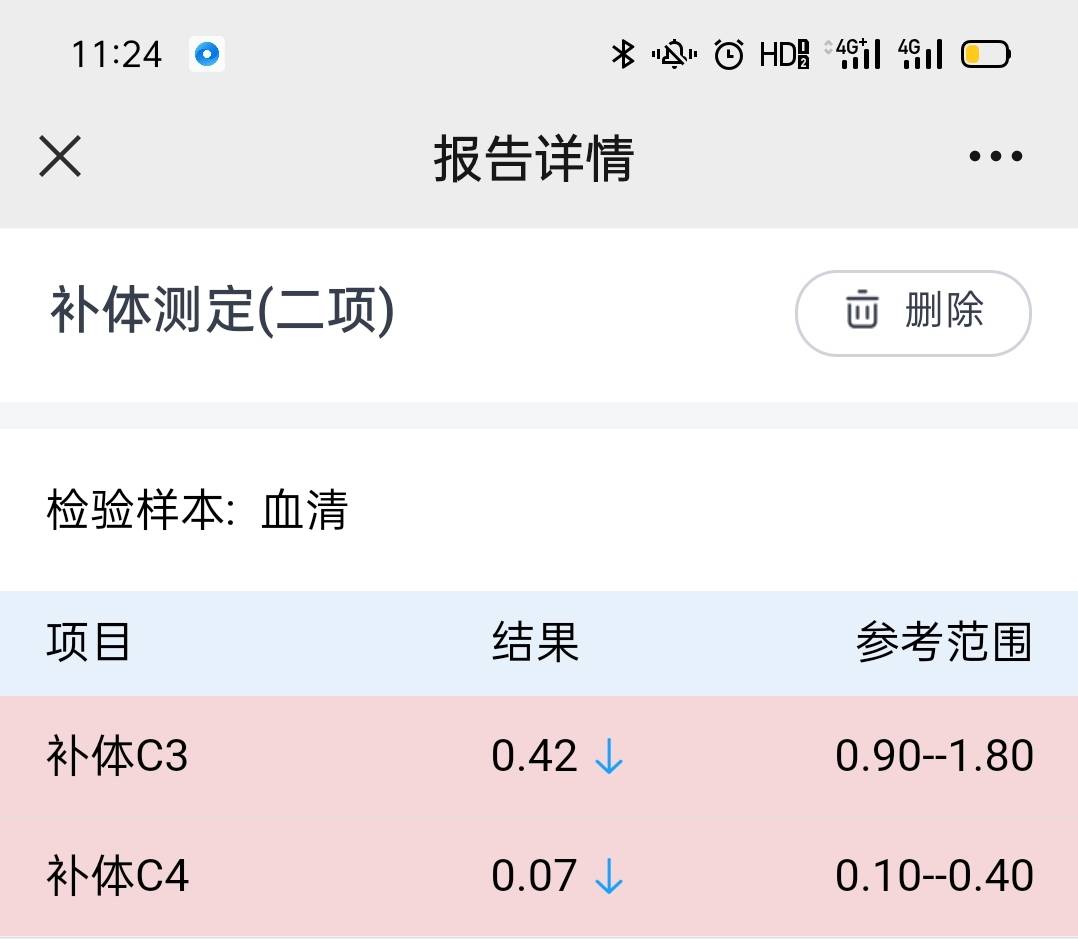Open the data sync arrows beside 4G+
1078x939 pixels.
830,48
